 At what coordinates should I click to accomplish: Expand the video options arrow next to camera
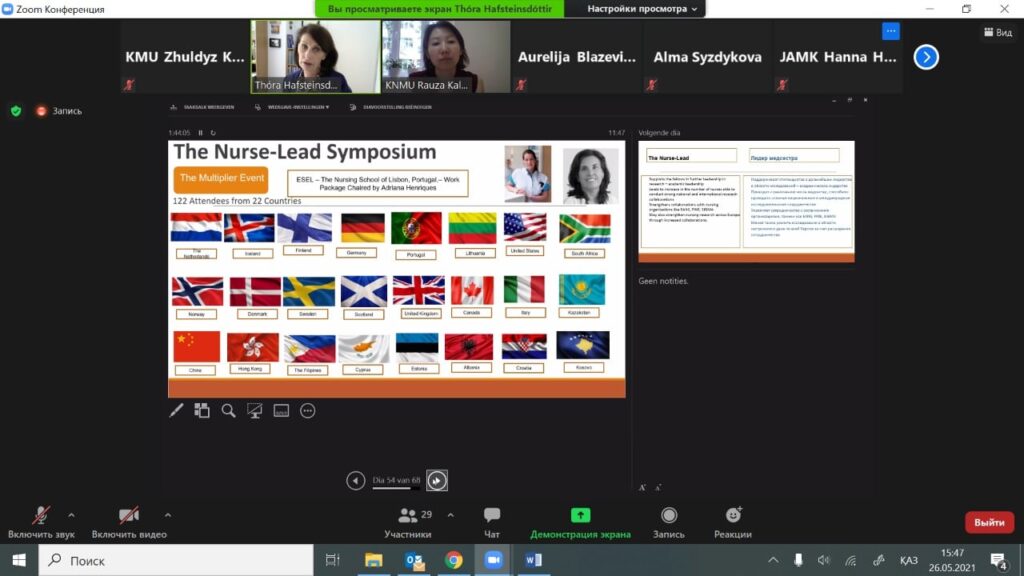coord(167,515)
